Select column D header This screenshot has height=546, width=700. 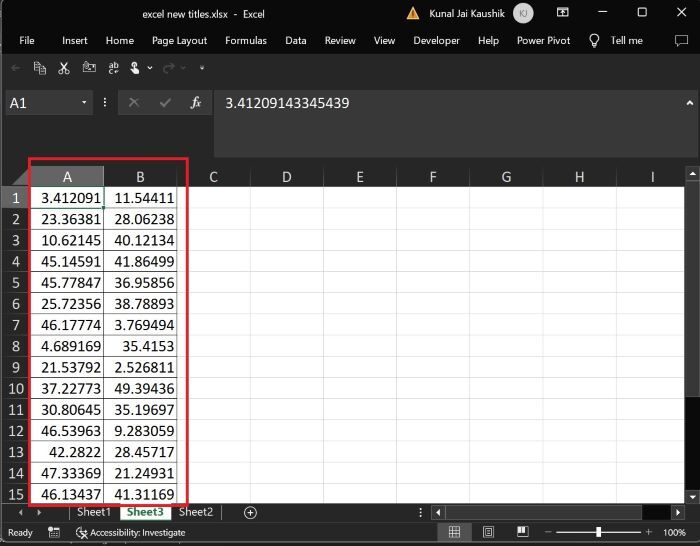[287, 177]
